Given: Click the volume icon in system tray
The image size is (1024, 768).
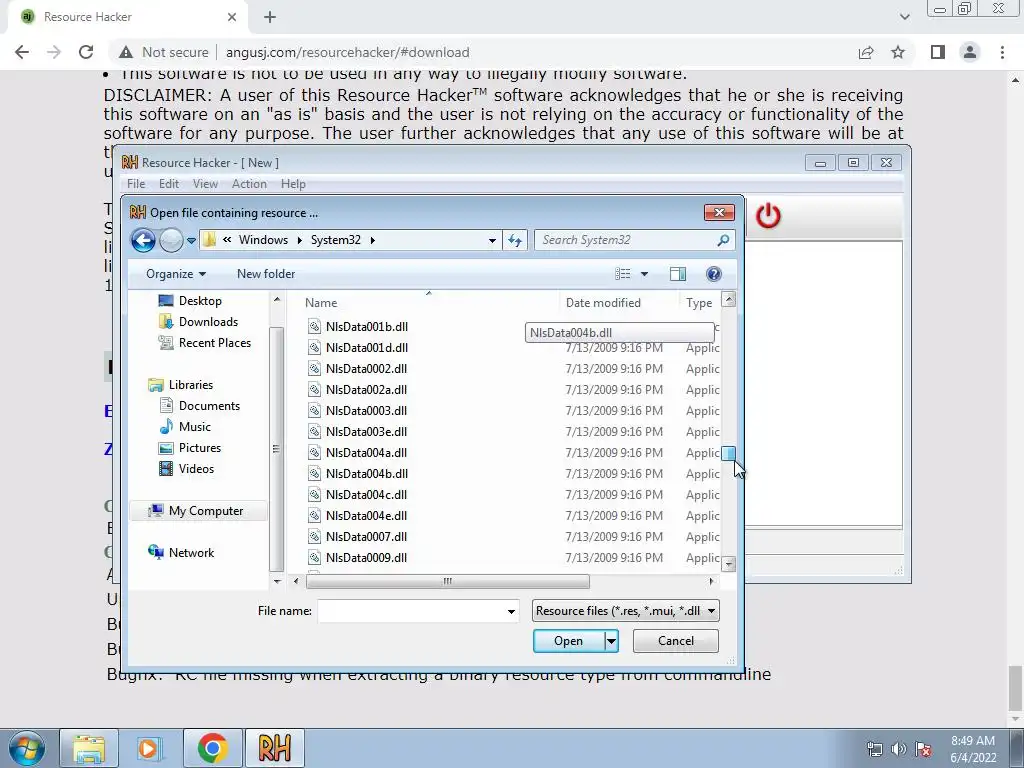Looking at the screenshot, I should (x=899, y=749).
